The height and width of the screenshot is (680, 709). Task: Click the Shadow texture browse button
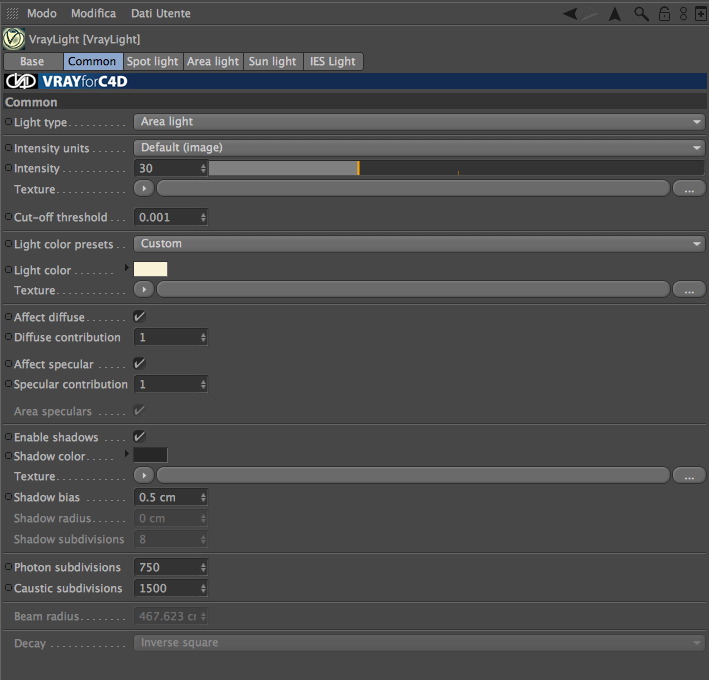click(689, 475)
